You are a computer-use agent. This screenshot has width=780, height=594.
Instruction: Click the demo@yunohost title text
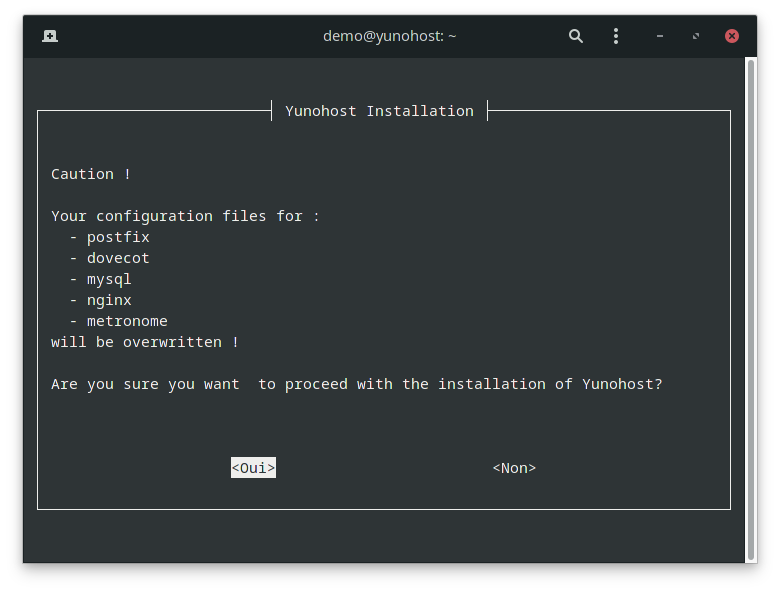pos(390,36)
